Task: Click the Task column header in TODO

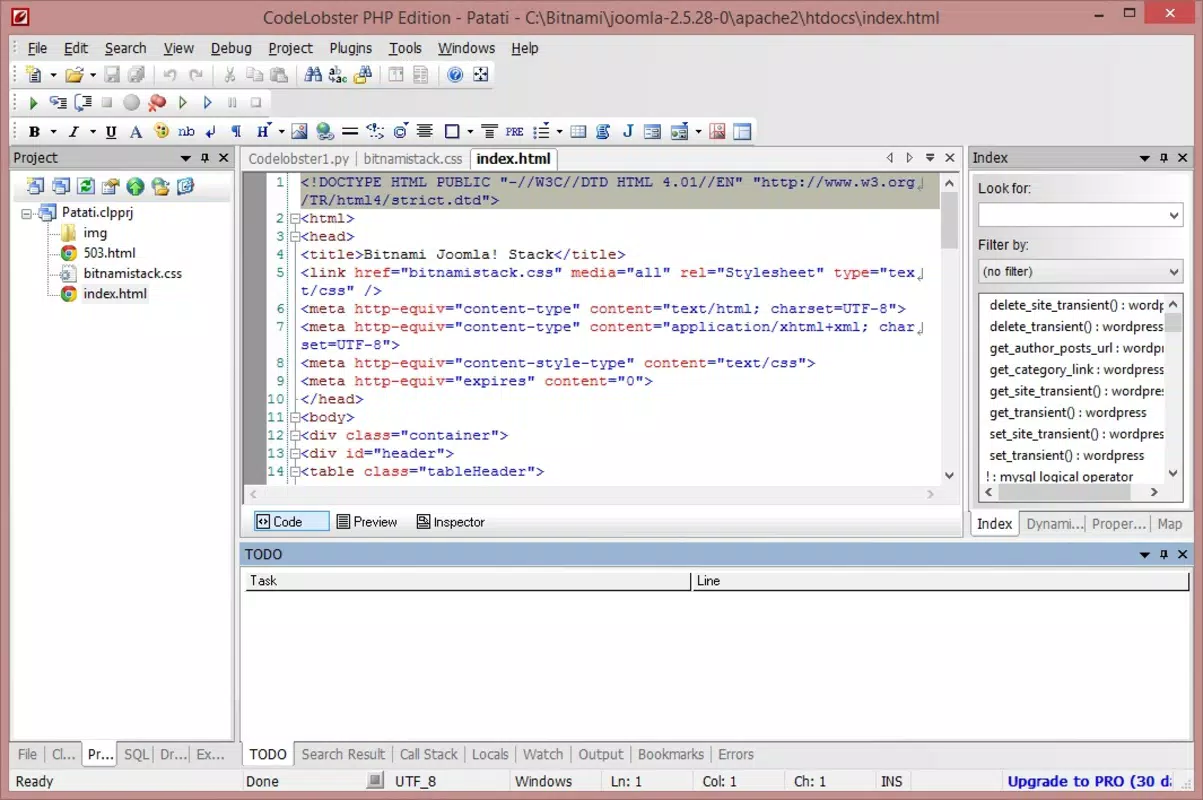Action: 467,581
